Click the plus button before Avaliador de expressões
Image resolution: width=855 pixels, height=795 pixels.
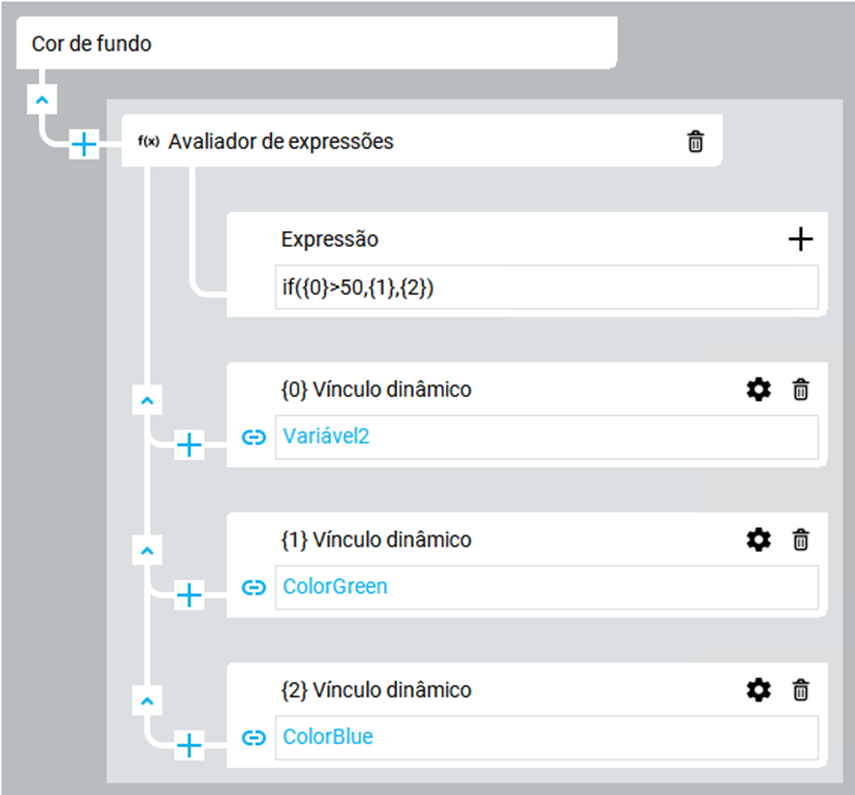tap(84, 146)
